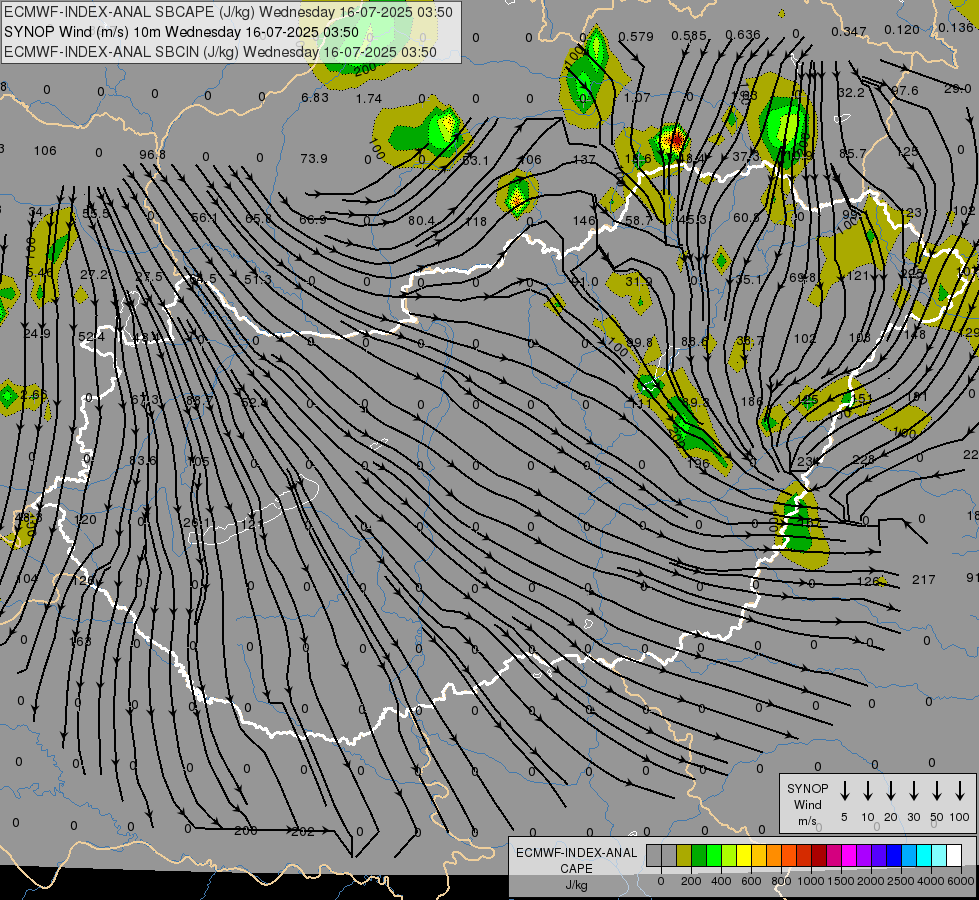This screenshot has height=900, width=979.
Task: Click the map value 228
Action: 863,460
